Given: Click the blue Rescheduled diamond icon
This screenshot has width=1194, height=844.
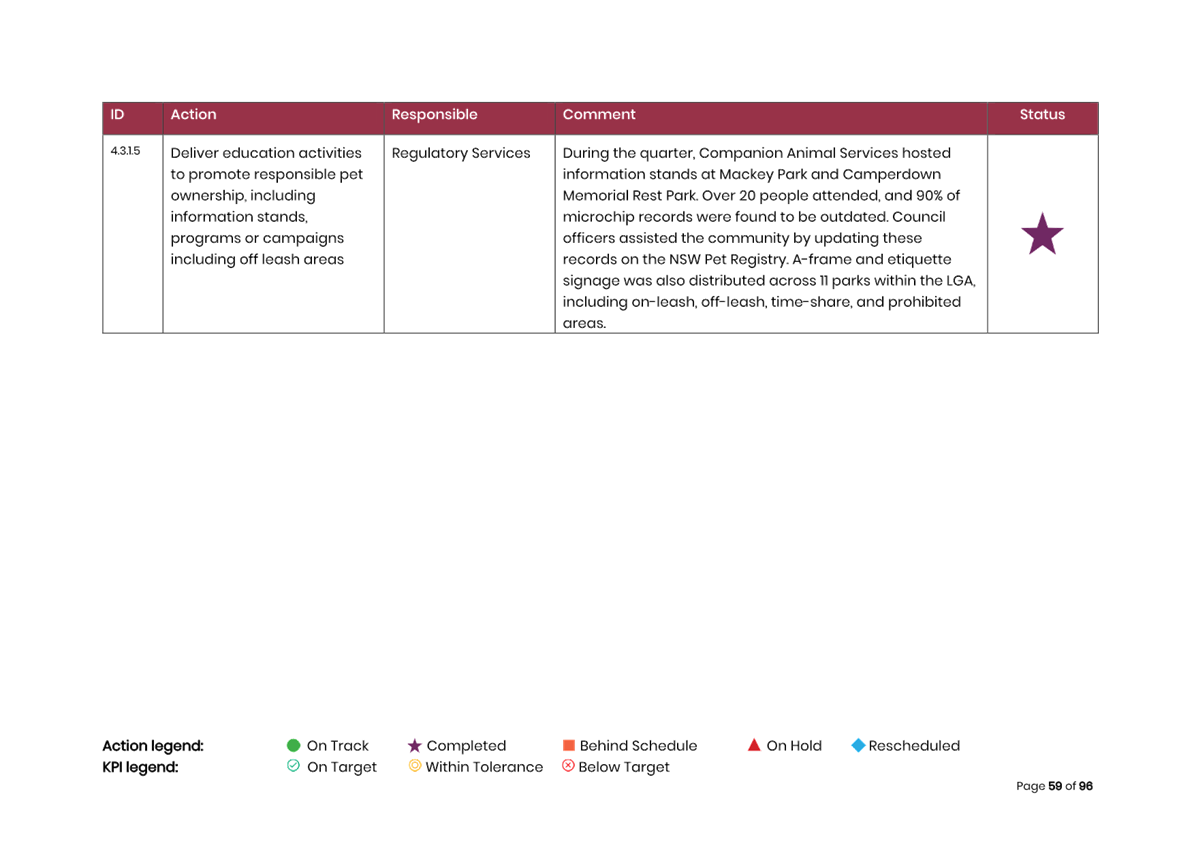Looking at the screenshot, I should [857, 746].
